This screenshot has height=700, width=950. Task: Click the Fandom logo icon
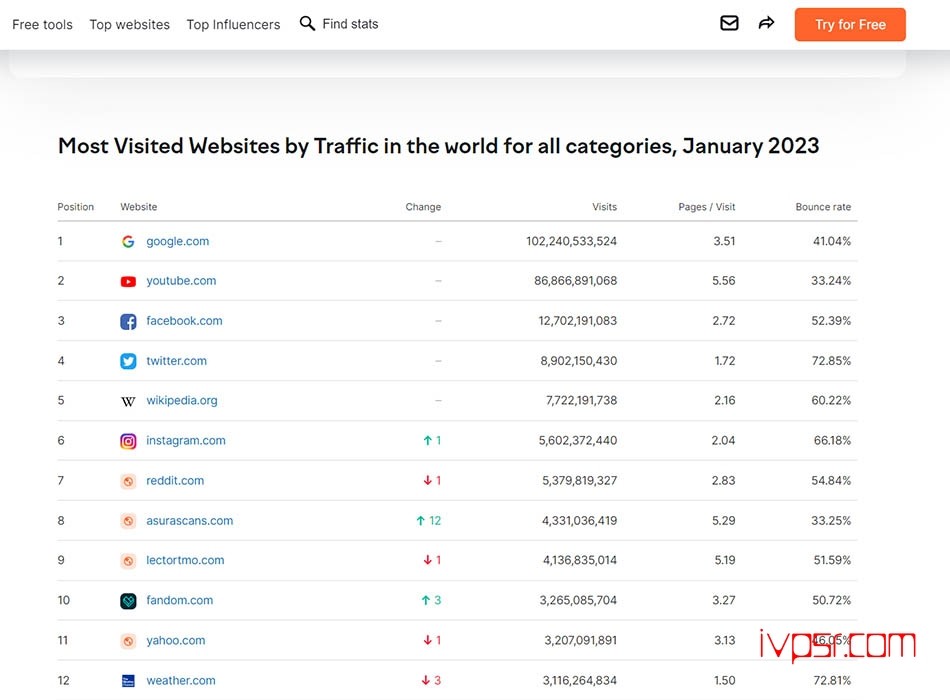tap(128, 601)
